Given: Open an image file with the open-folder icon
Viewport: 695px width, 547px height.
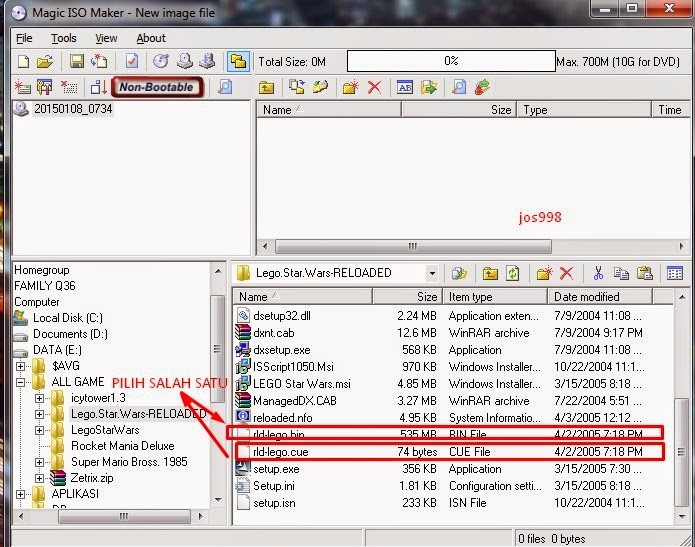Looking at the screenshot, I should click(x=45, y=62).
